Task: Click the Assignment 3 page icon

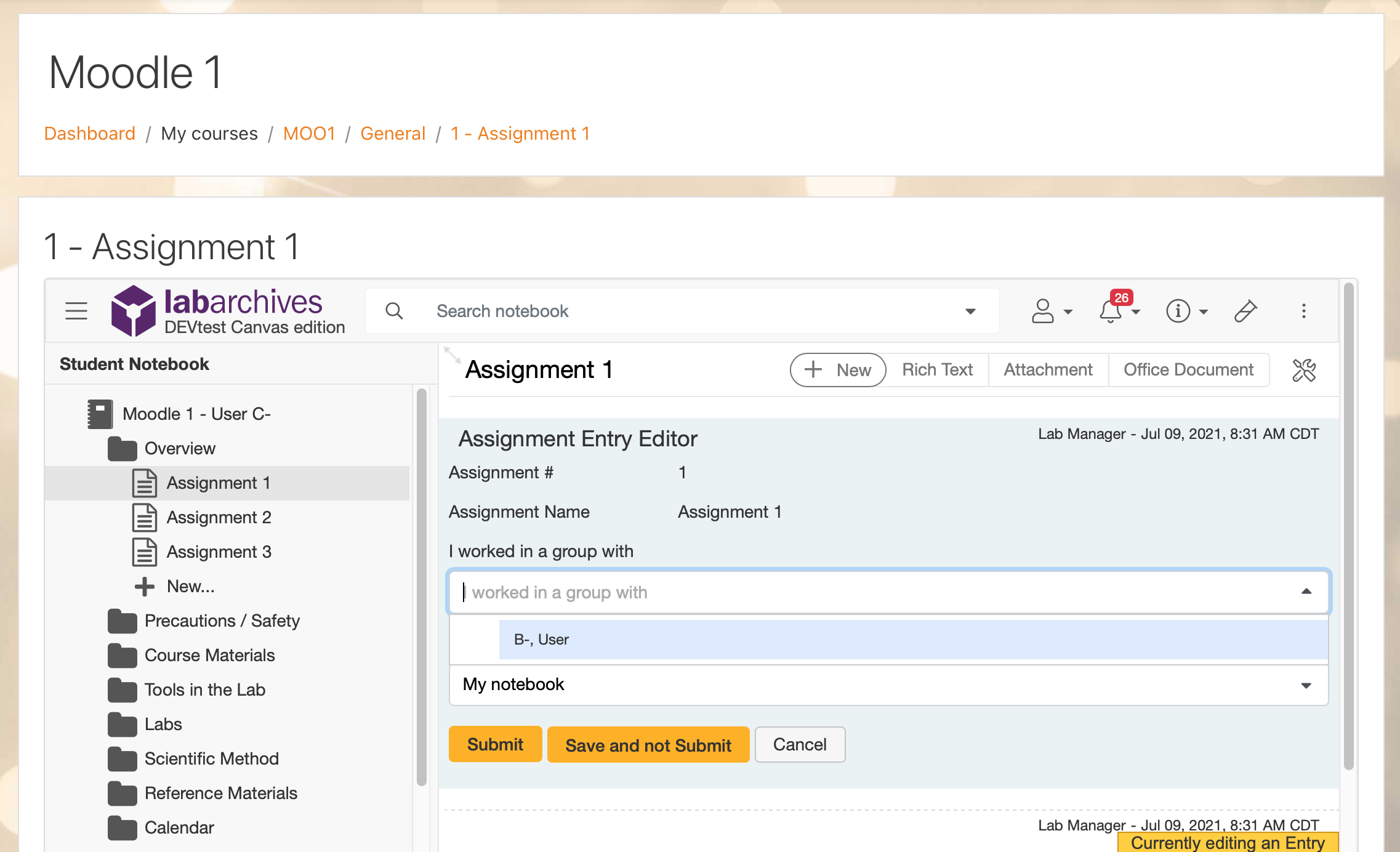Action: (x=144, y=552)
